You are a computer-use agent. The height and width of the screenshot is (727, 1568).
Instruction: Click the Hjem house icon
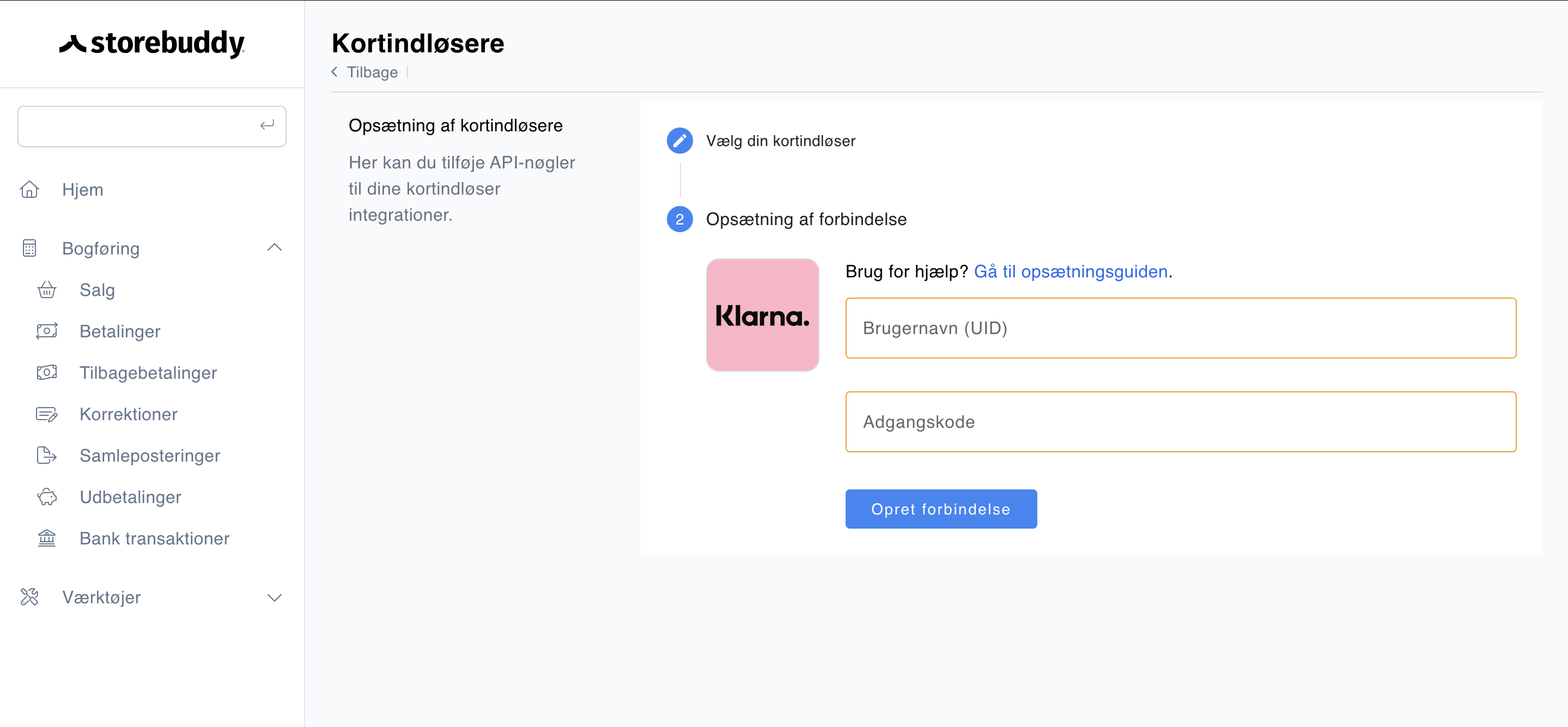[x=29, y=189]
